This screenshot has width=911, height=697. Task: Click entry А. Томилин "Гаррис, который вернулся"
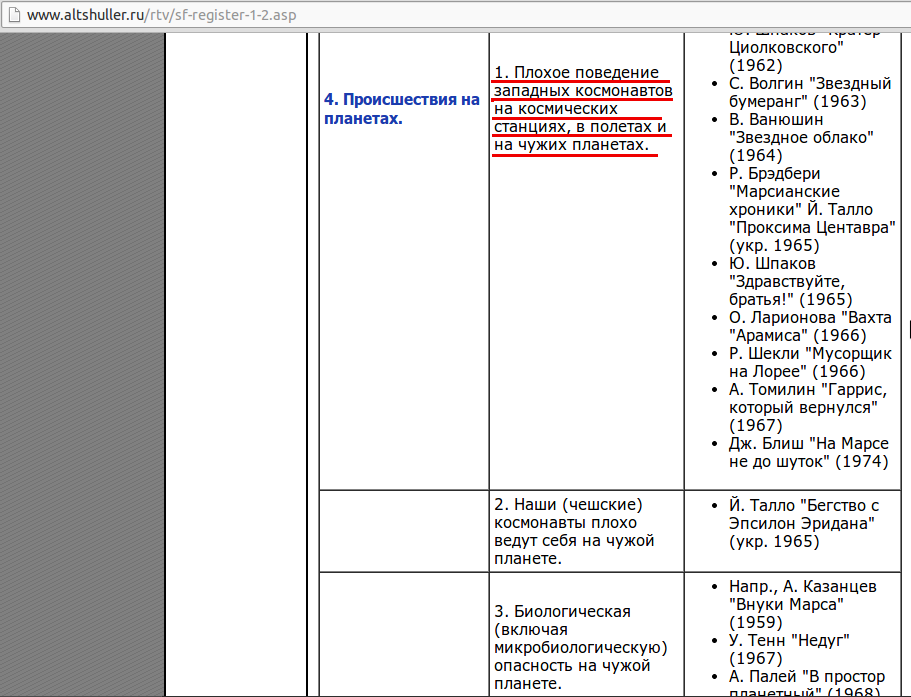pyautogui.click(x=808, y=407)
